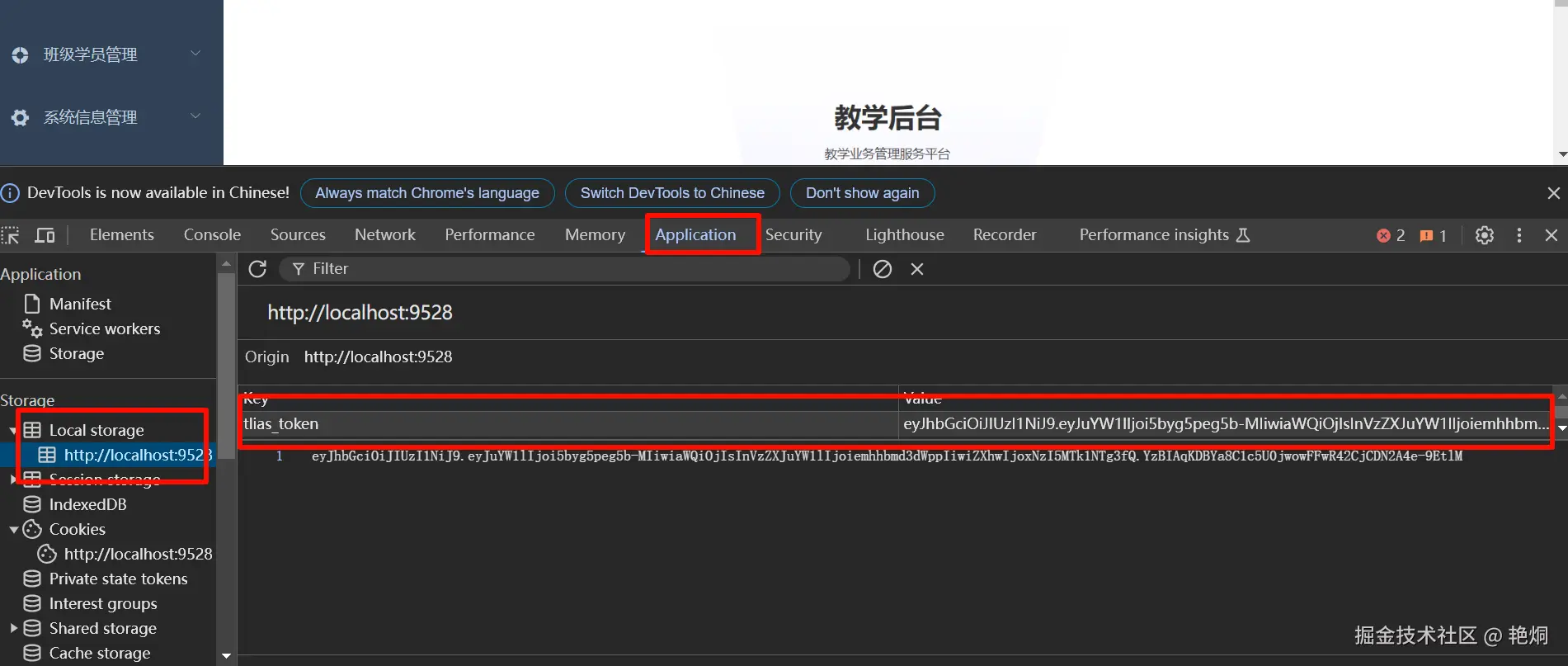Viewport: 1568px width, 666px height.
Task: Open the Lighthouse tab
Action: [905, 235]
